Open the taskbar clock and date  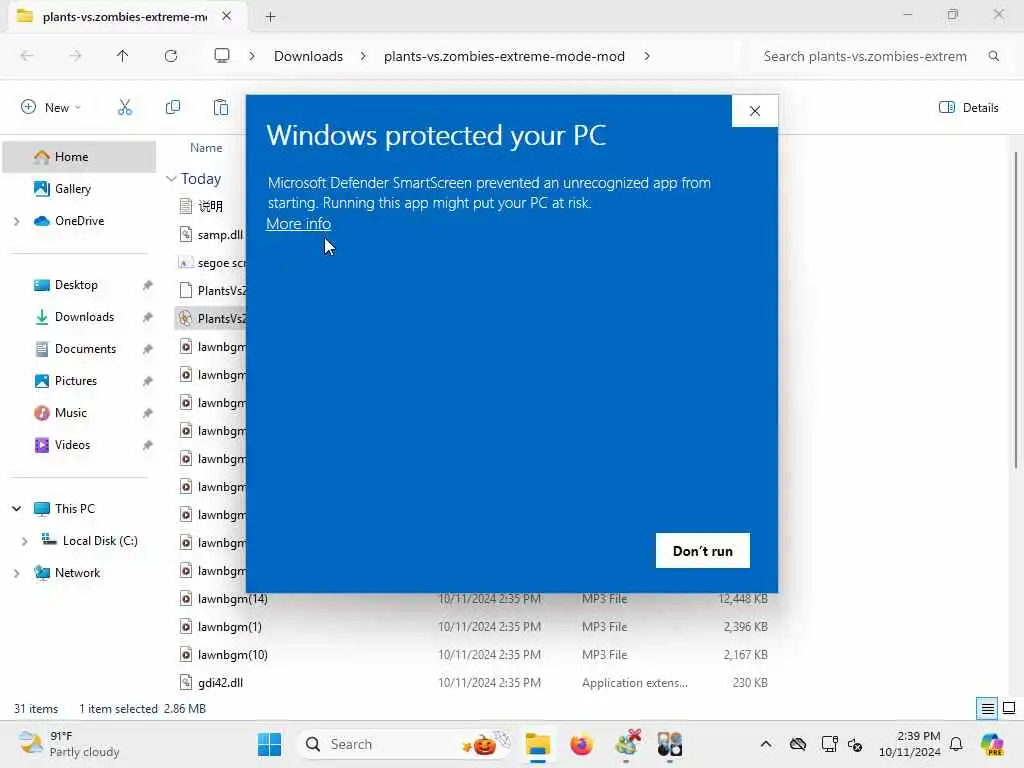910,744
